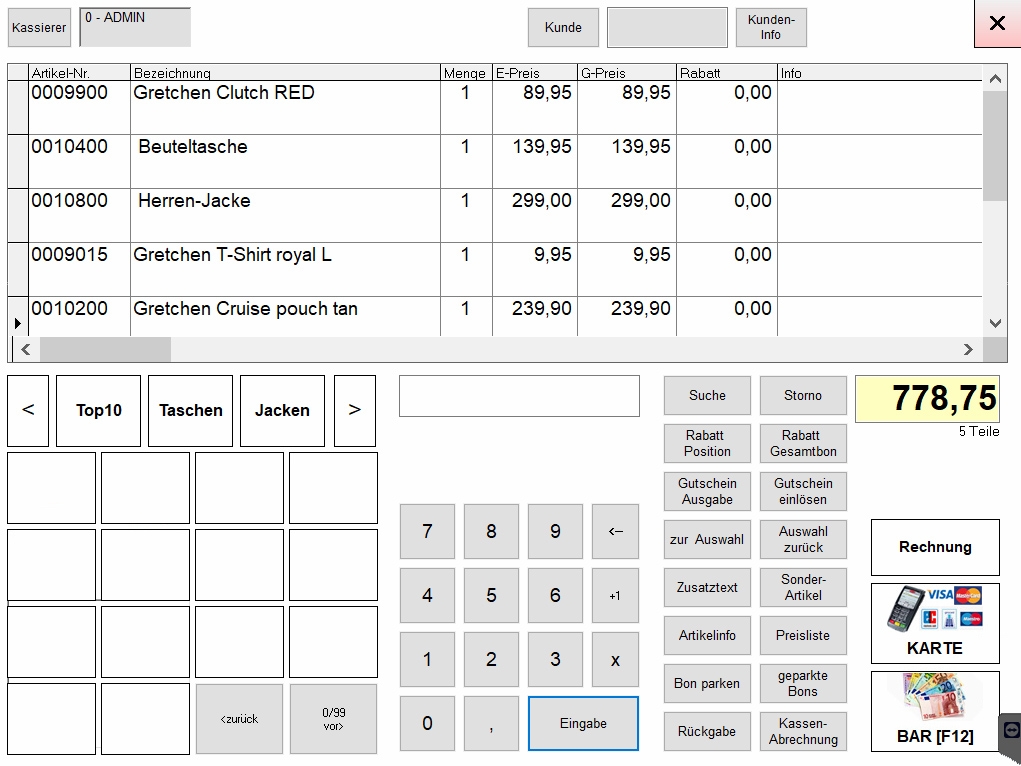Open Kassen-Abrechnung

tap(803, 731)
